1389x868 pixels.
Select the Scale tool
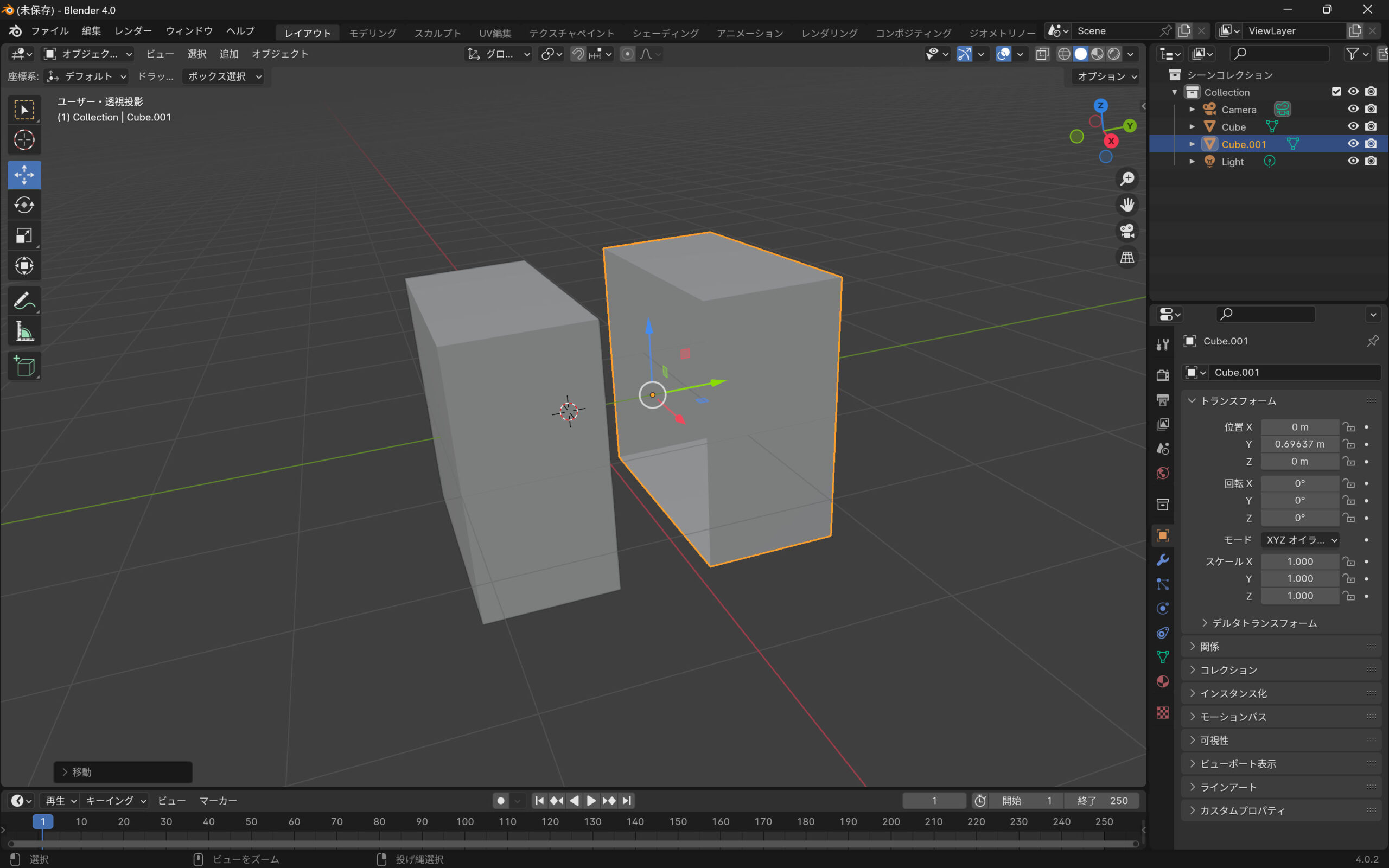(x=24, y=235)
